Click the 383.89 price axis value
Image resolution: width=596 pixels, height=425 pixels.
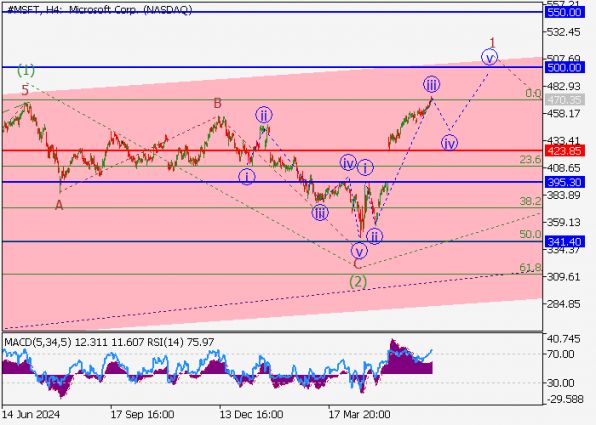click(563, 195)
